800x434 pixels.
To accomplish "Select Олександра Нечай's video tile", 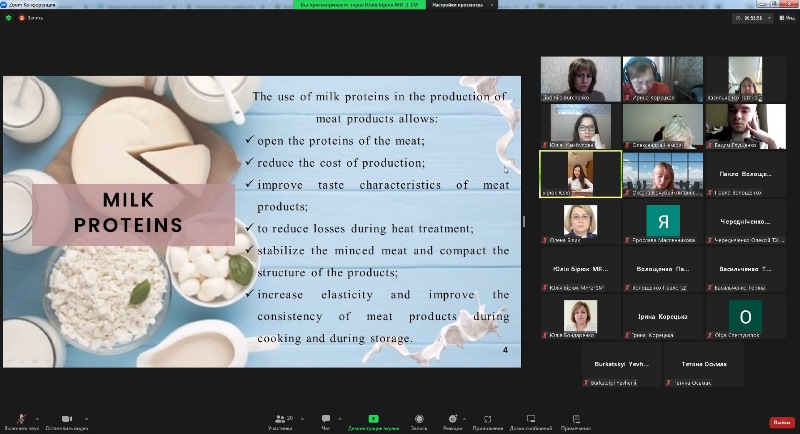I will (663, 126).
